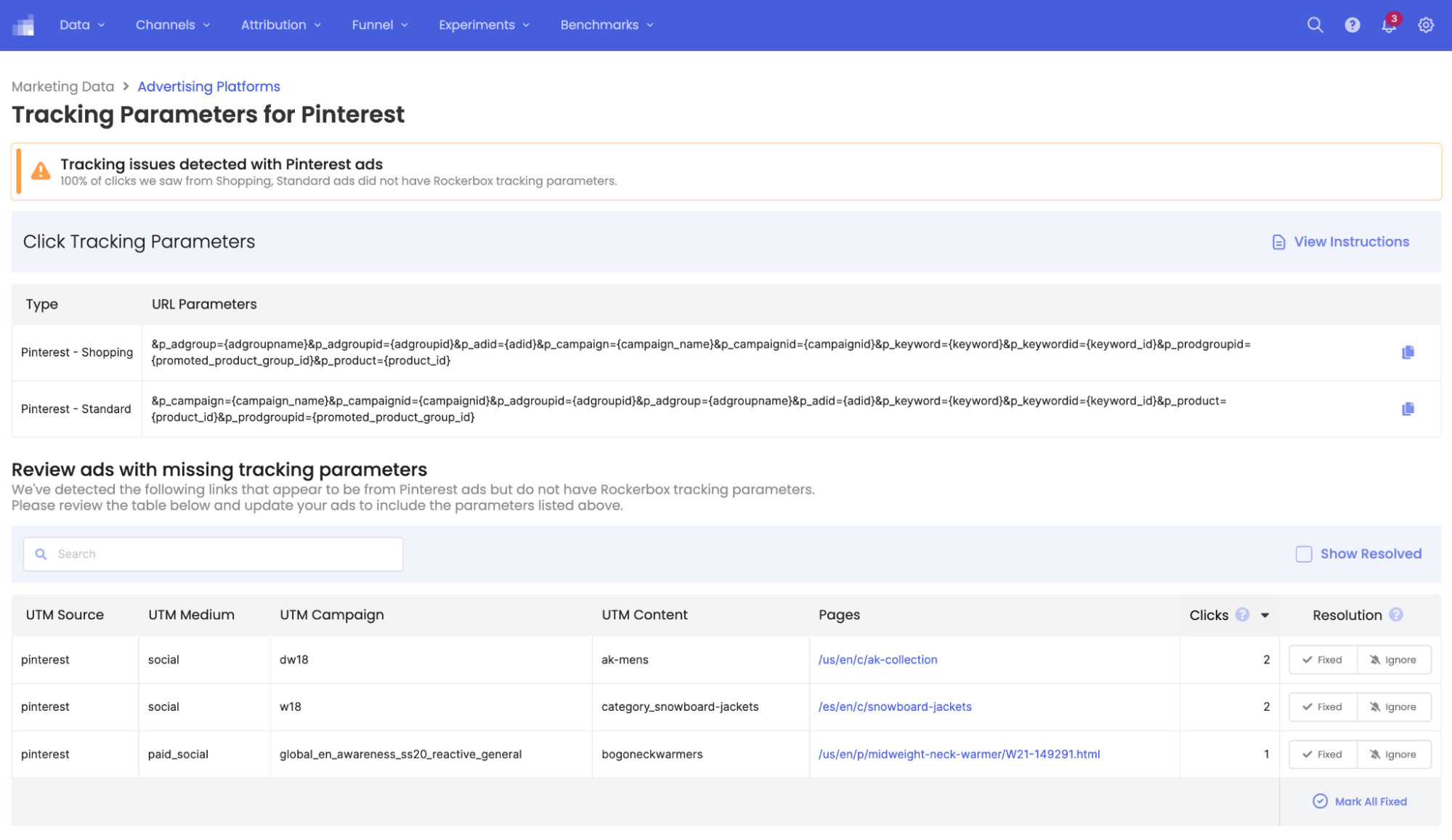Open the Advertising Platforms breadcrumb link
Viewport: 1452px width, 840px height.
pos(208,86)
